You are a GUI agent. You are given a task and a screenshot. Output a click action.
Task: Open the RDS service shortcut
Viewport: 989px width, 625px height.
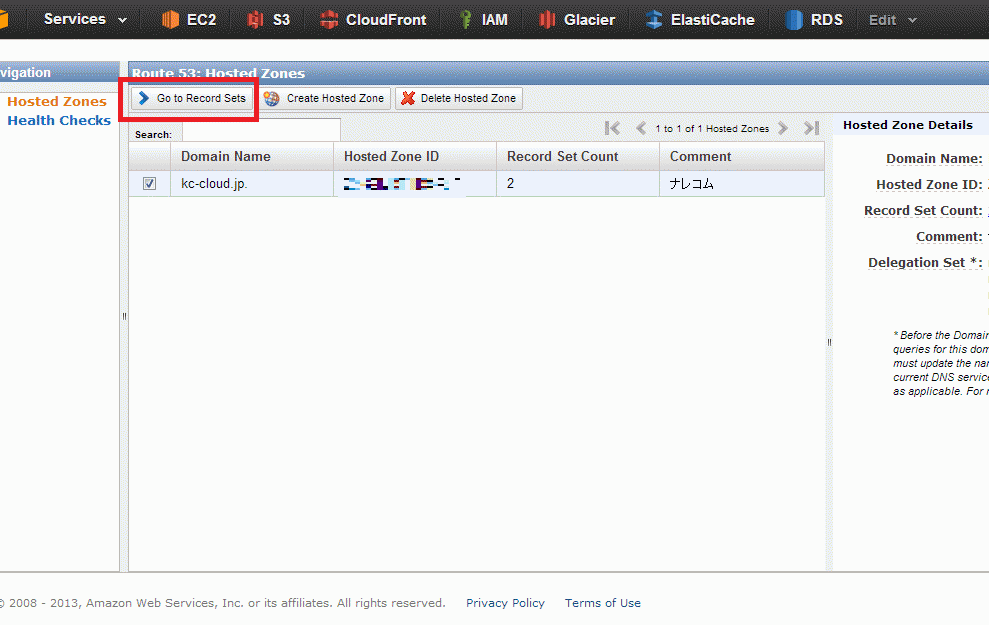(x=814, y=20)
